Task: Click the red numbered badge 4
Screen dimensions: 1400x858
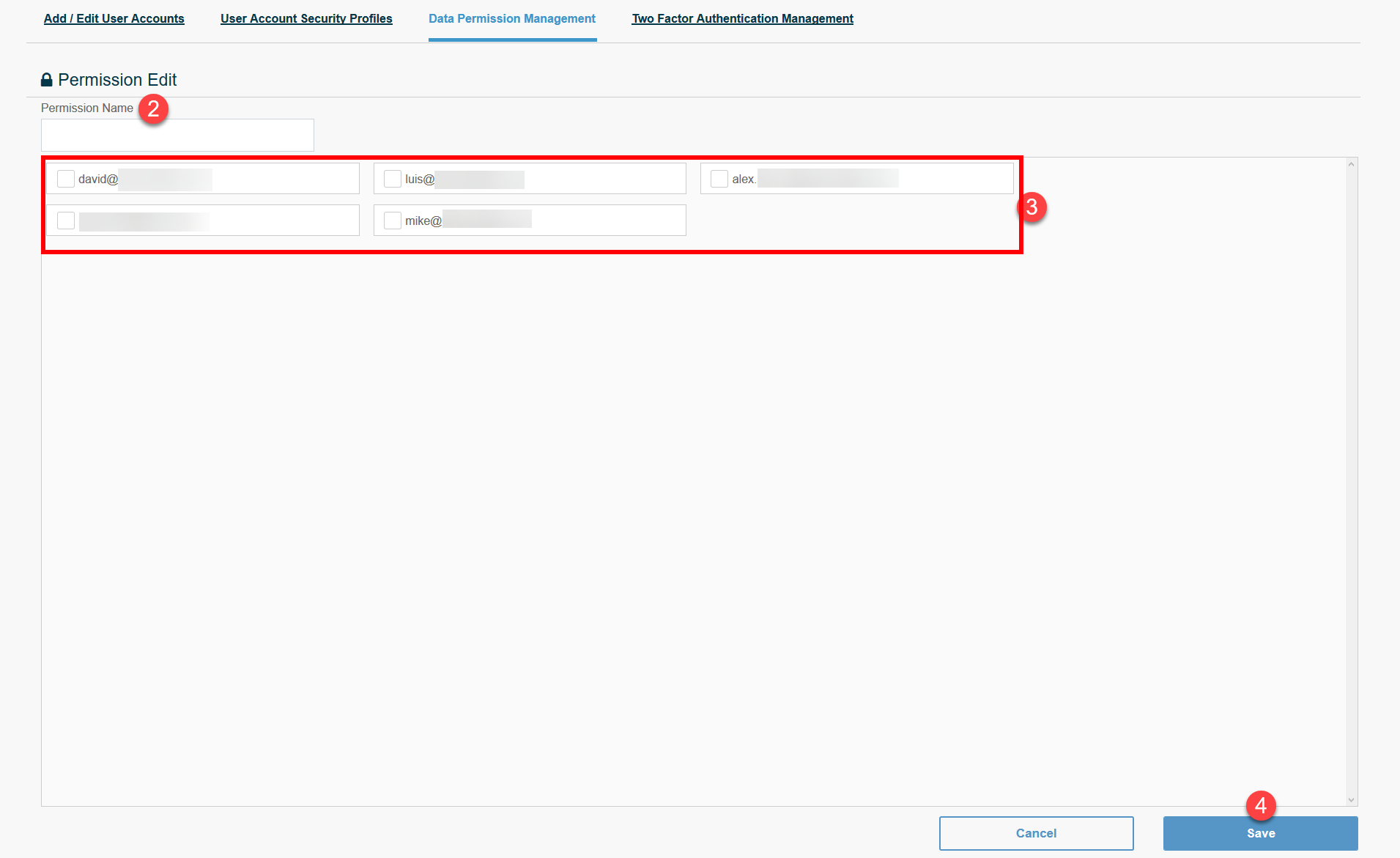Action: tap(1261, 805)
